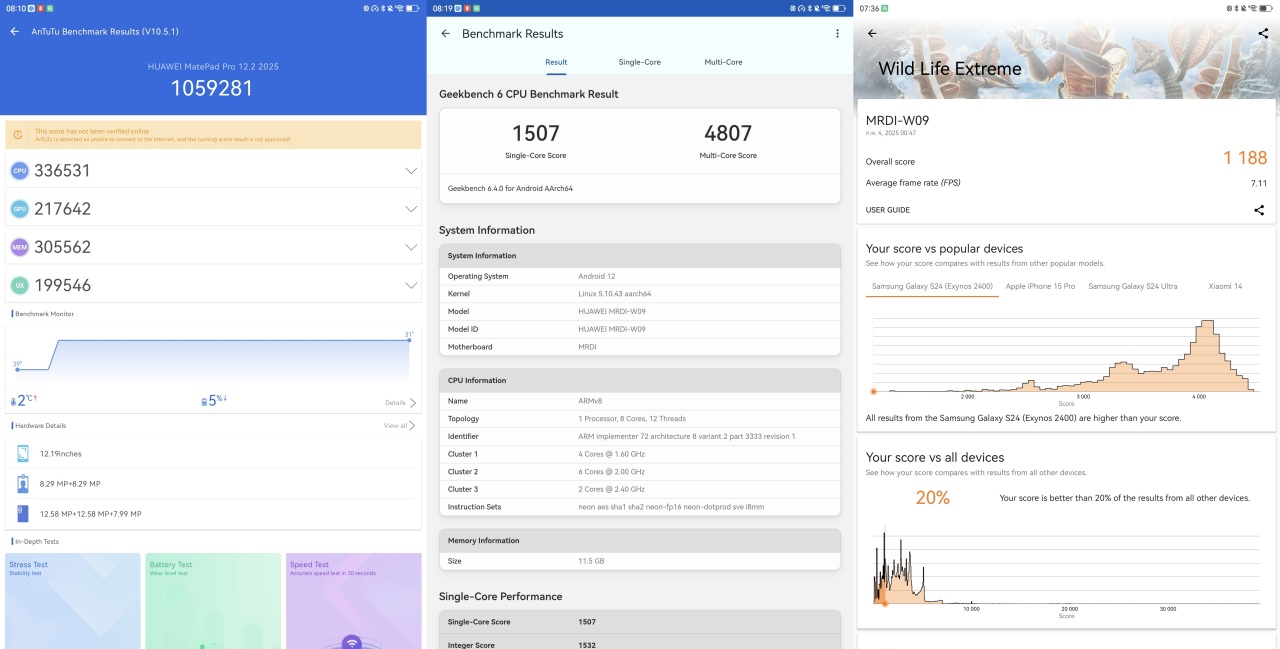
Task: Tap the battery indicator in AnTuTu's status bar
Action: pos(414,8)
